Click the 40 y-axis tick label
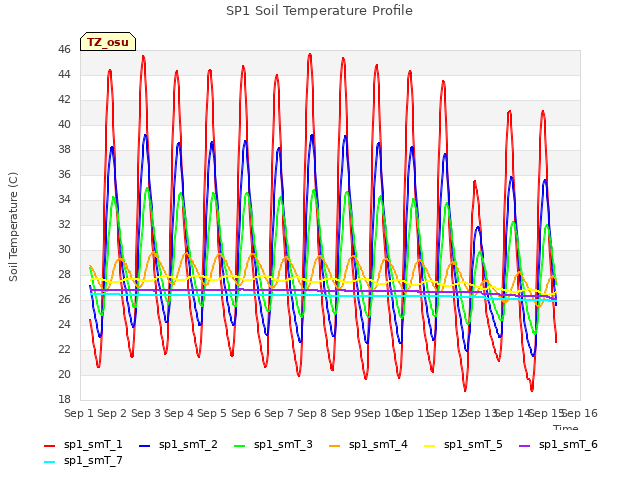This screenshot has width=640, height=480. pos(64,124)
